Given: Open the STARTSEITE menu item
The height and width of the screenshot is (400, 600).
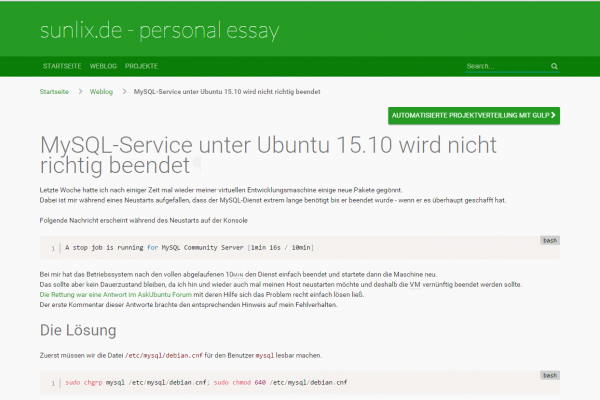Looking at the screenshot, I should [62, 66].
